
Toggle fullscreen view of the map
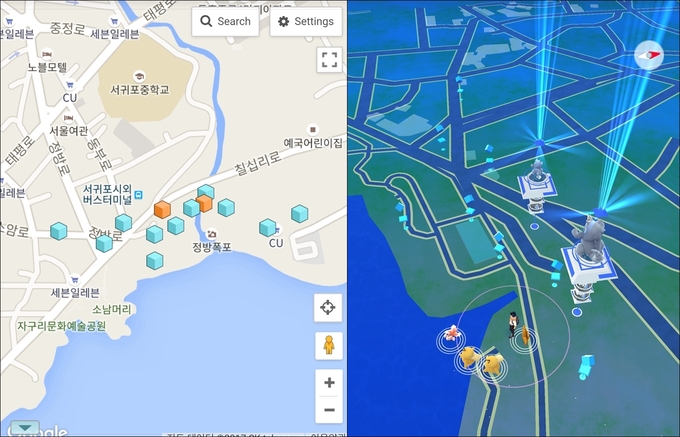329,60
